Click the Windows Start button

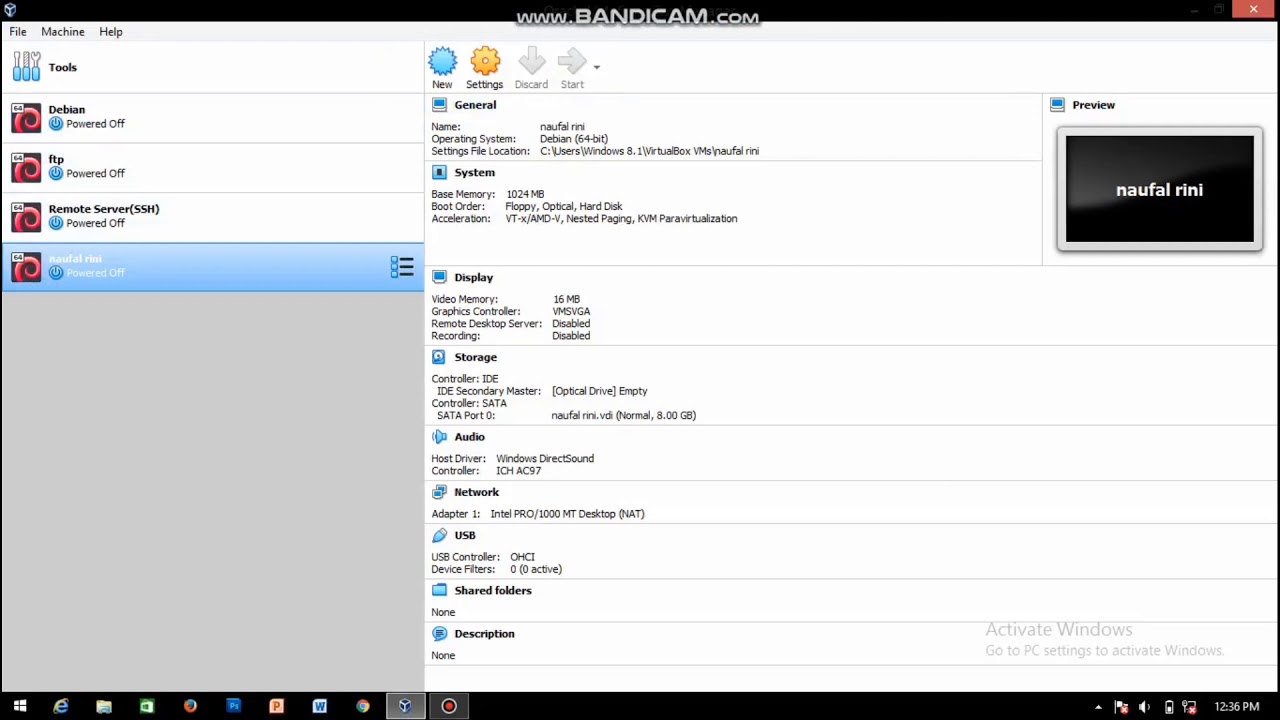tap(19, 706)
